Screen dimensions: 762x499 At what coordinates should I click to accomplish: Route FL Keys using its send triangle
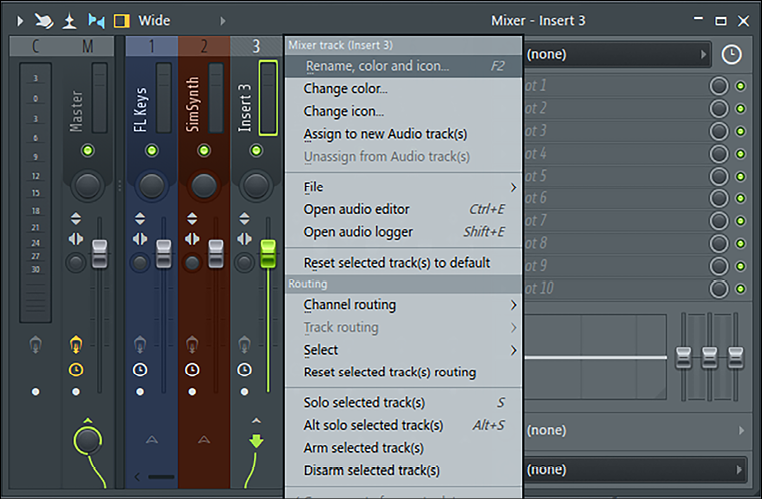tap(152, 440)
